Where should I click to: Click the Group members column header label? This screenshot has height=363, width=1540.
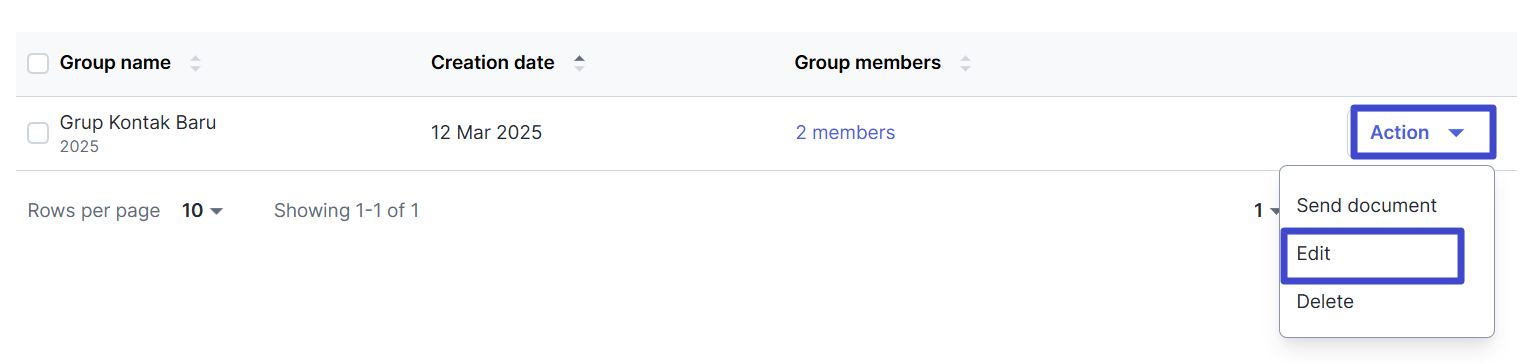point(867,63)
